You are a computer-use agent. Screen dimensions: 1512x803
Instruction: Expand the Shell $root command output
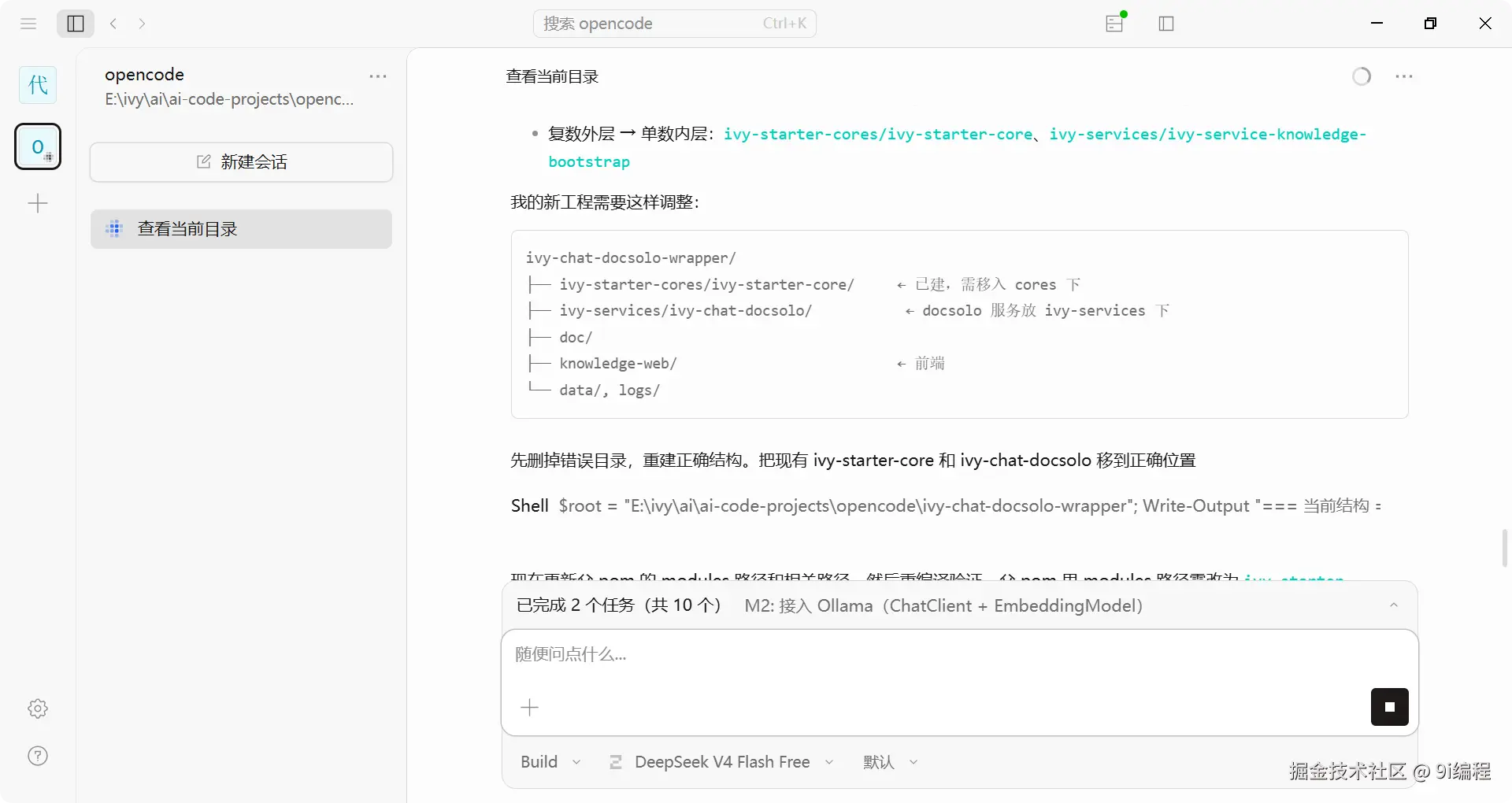[x=945, y=505]
